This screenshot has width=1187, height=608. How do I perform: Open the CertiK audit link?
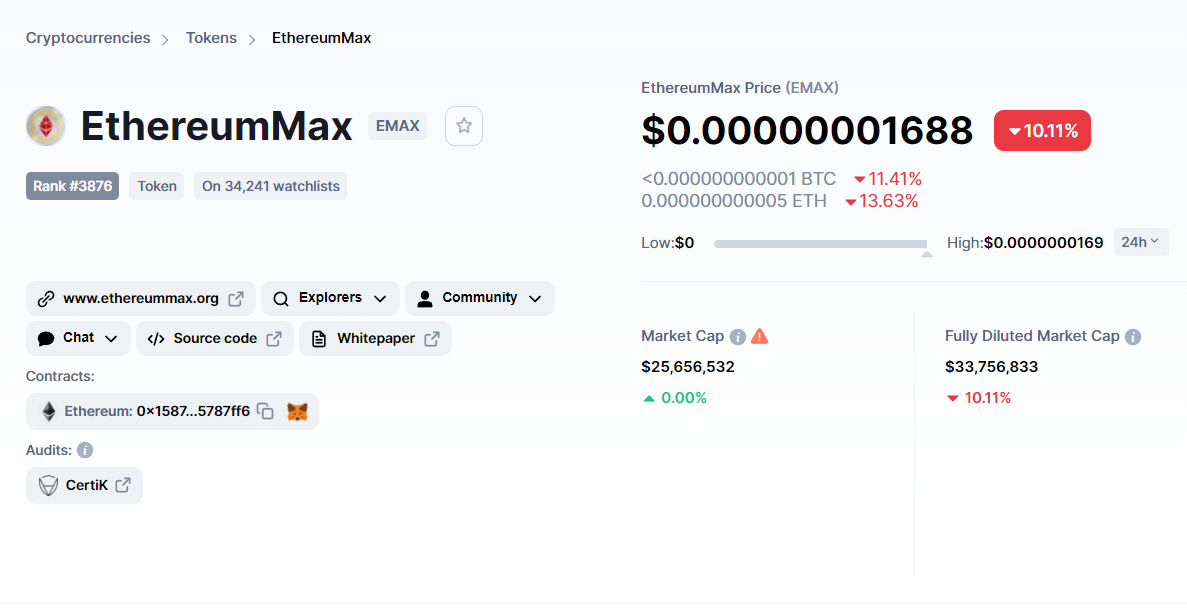(84, 485)
